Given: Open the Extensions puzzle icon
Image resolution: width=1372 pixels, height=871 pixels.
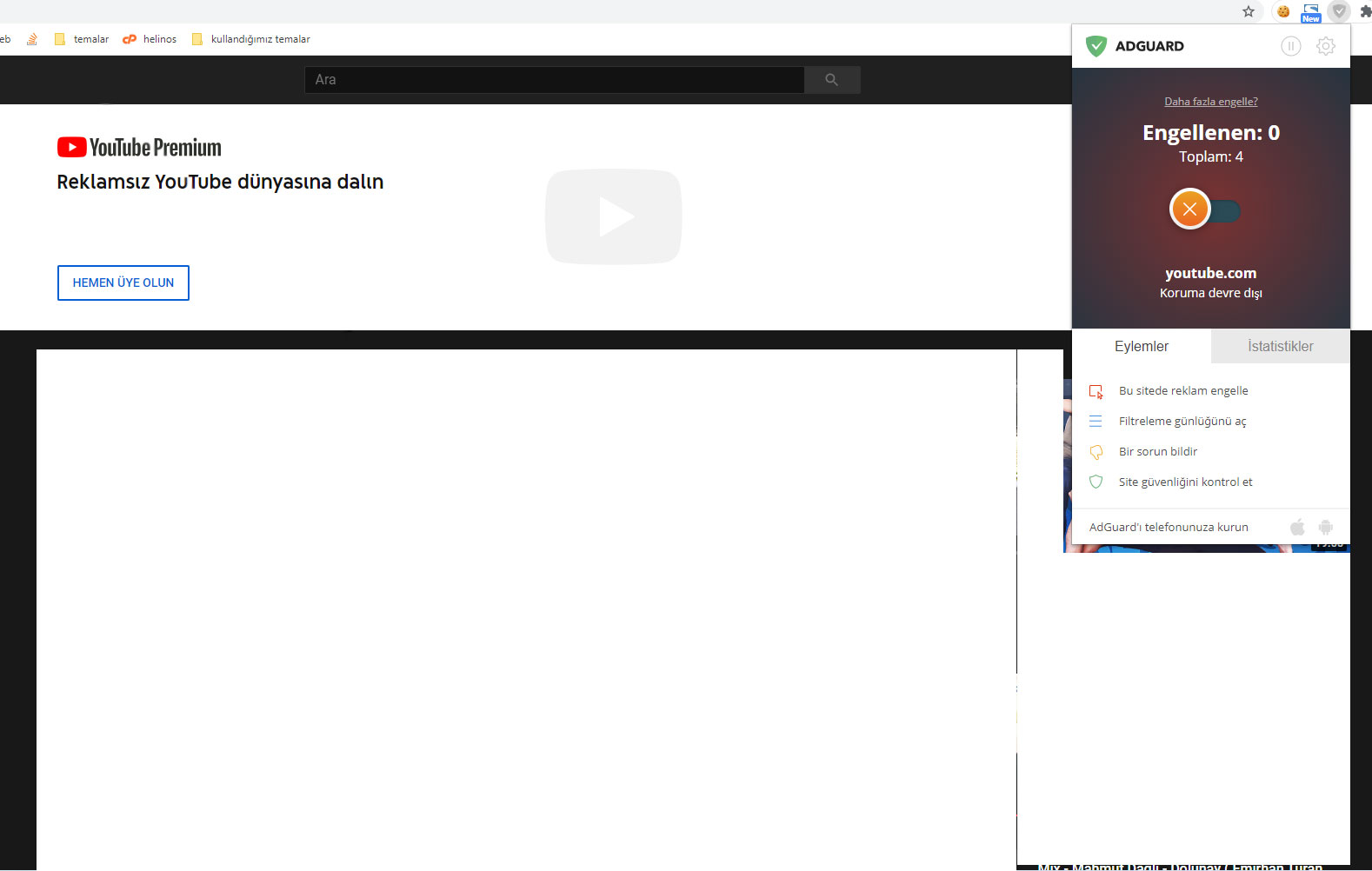Looking at the screenshot, I should pos(1365,11).
